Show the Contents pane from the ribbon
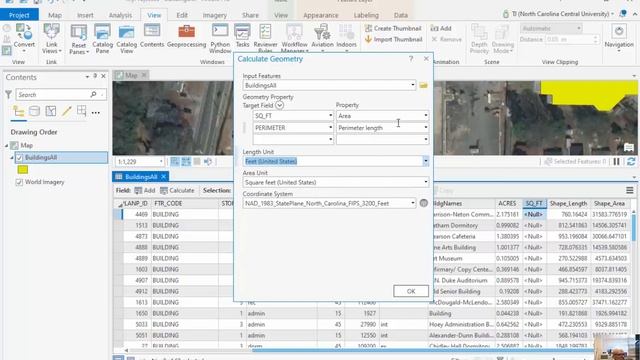Viewport: 640px width, 360px height. 152,36
